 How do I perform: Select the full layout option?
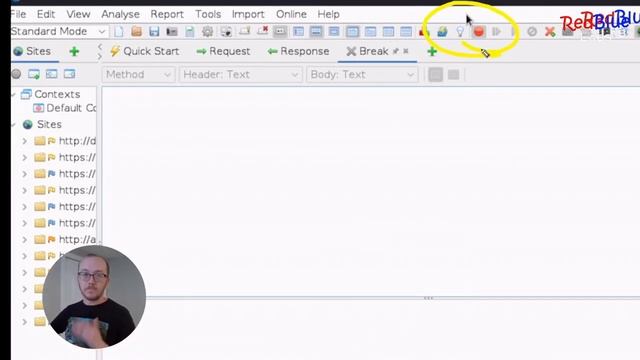(x=334, y=31)
